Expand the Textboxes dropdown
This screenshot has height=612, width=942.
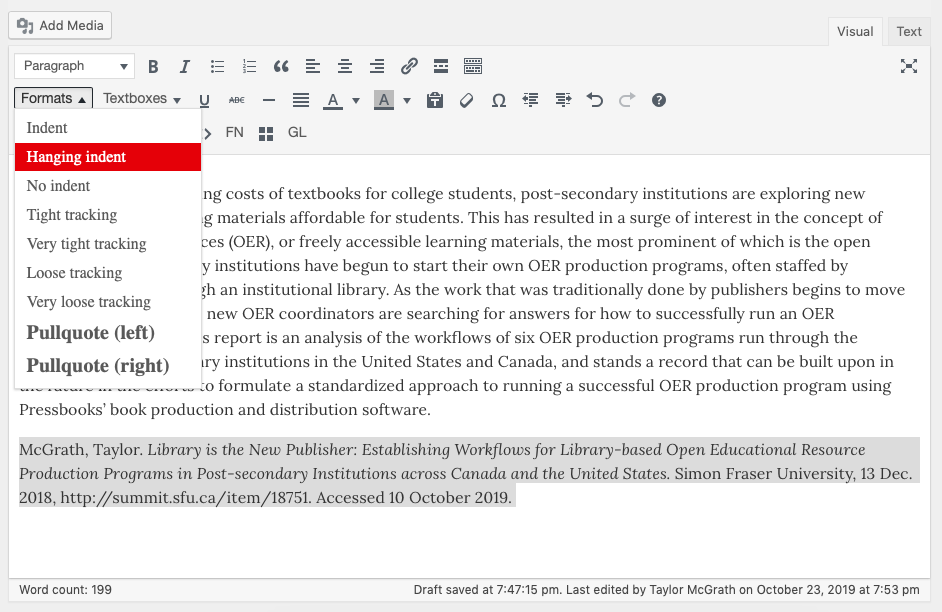(142, 99)
